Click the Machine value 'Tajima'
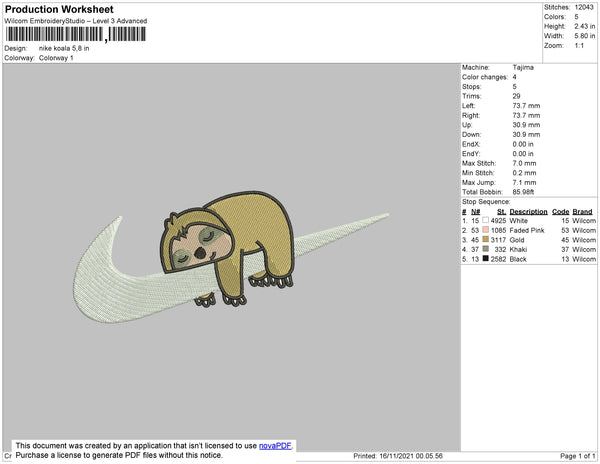 523,67
